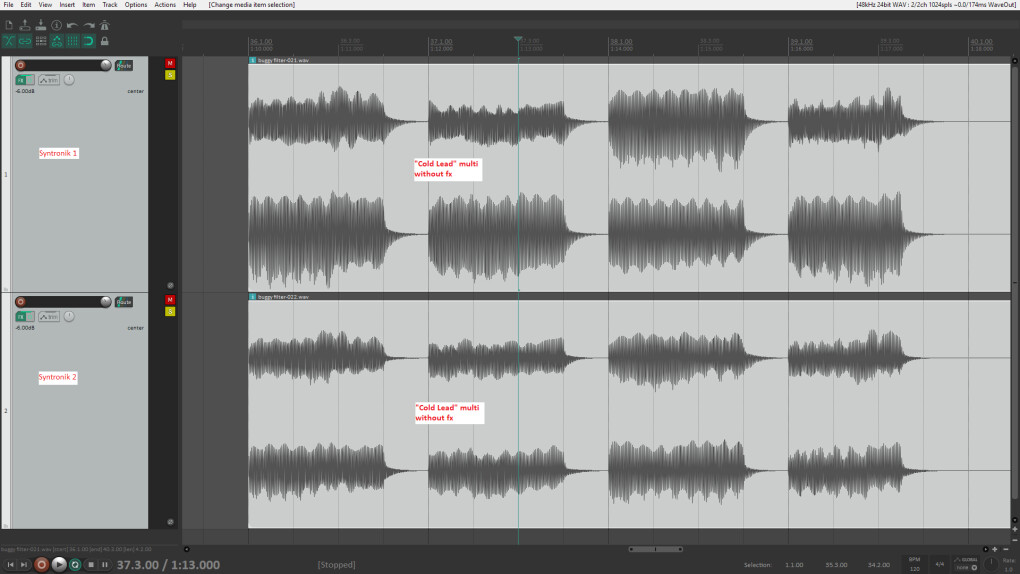This screenshot has width=1020, height=574.
Task: Toggle auto-crossfade toolbar icon
Action: (x=9, y=41)
